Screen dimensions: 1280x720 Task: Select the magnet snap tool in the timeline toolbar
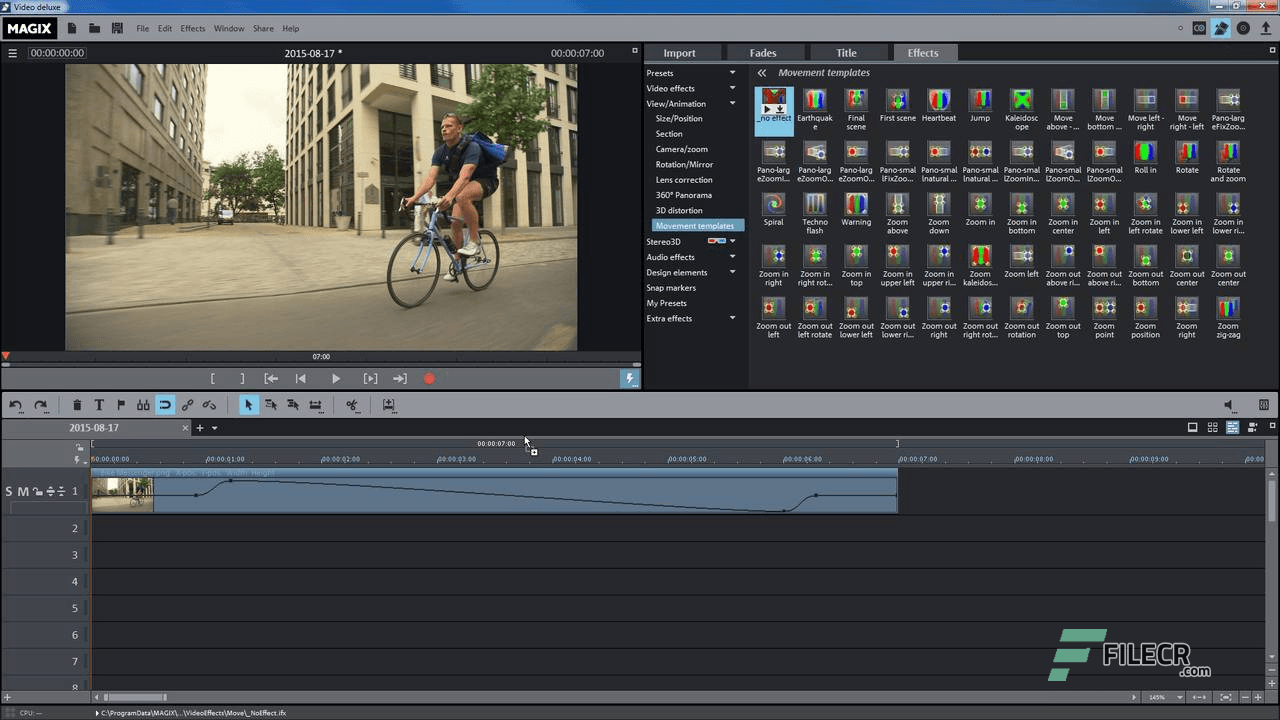pos(165,404)
